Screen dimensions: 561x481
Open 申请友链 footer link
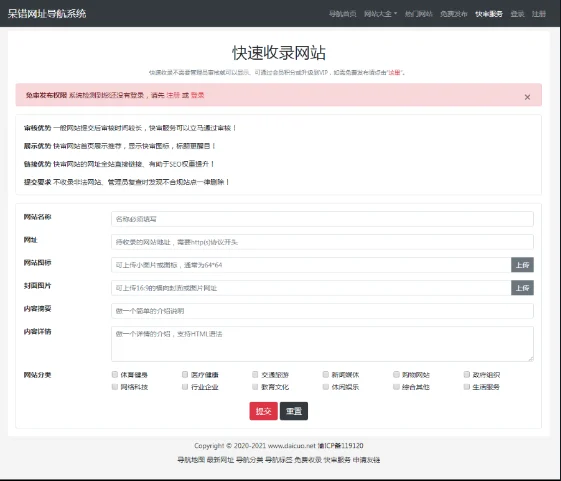366,460
